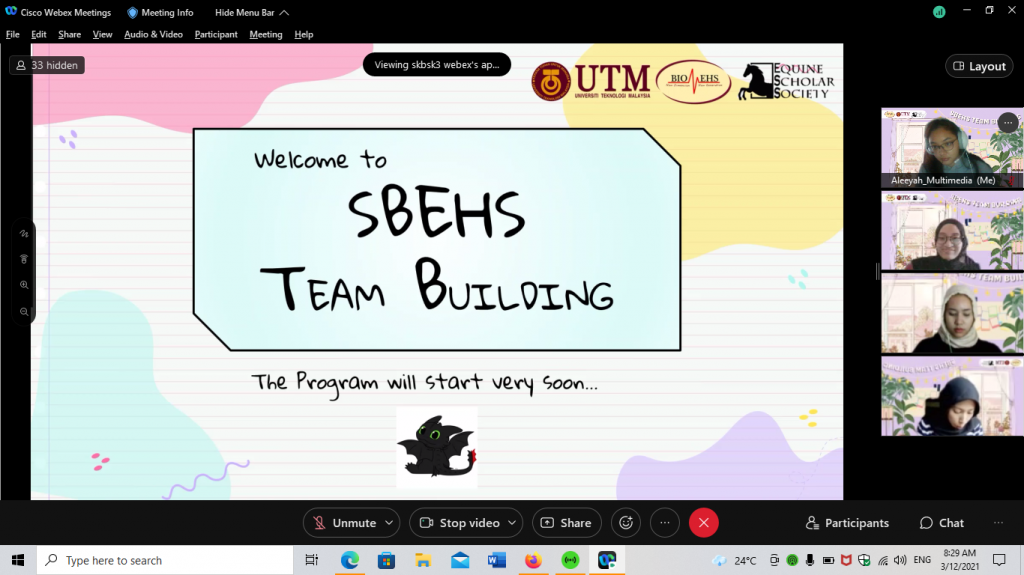The image size is (1024, 575).
Task: Unmute the microphone
Action: click(343, 522)
